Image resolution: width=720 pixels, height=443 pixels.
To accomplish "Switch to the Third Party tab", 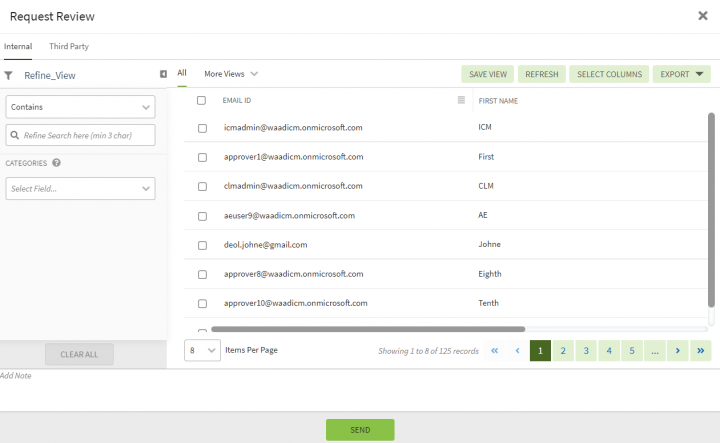I will click(x=69, y=46).
